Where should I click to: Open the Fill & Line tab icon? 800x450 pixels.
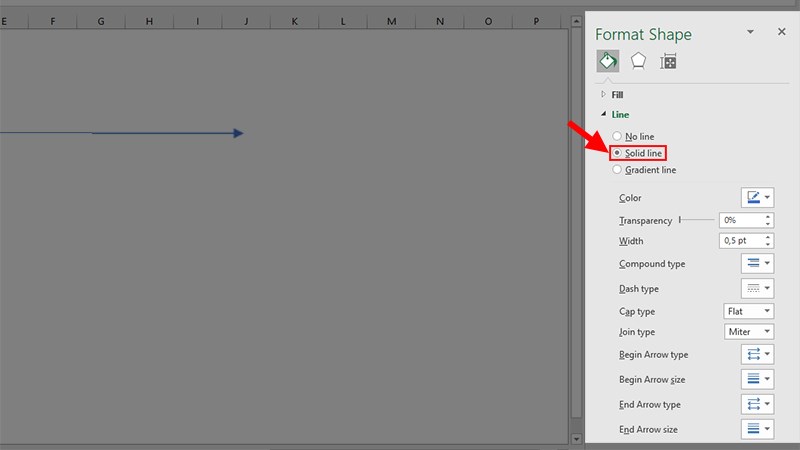608,61
